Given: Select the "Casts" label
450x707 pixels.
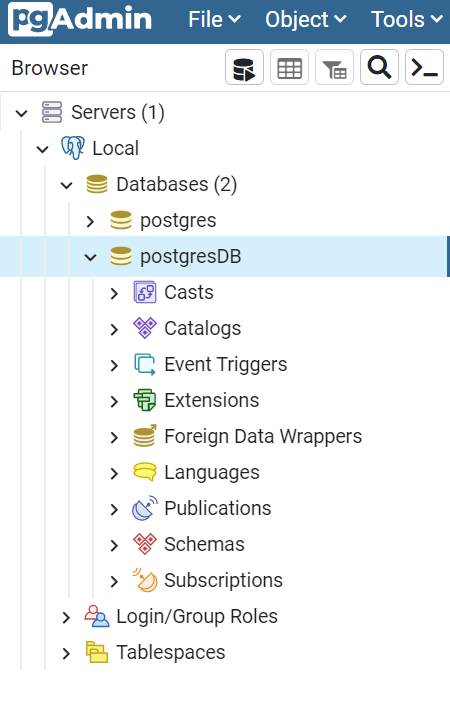Looking at the screenshot, I should pos(188,292).
